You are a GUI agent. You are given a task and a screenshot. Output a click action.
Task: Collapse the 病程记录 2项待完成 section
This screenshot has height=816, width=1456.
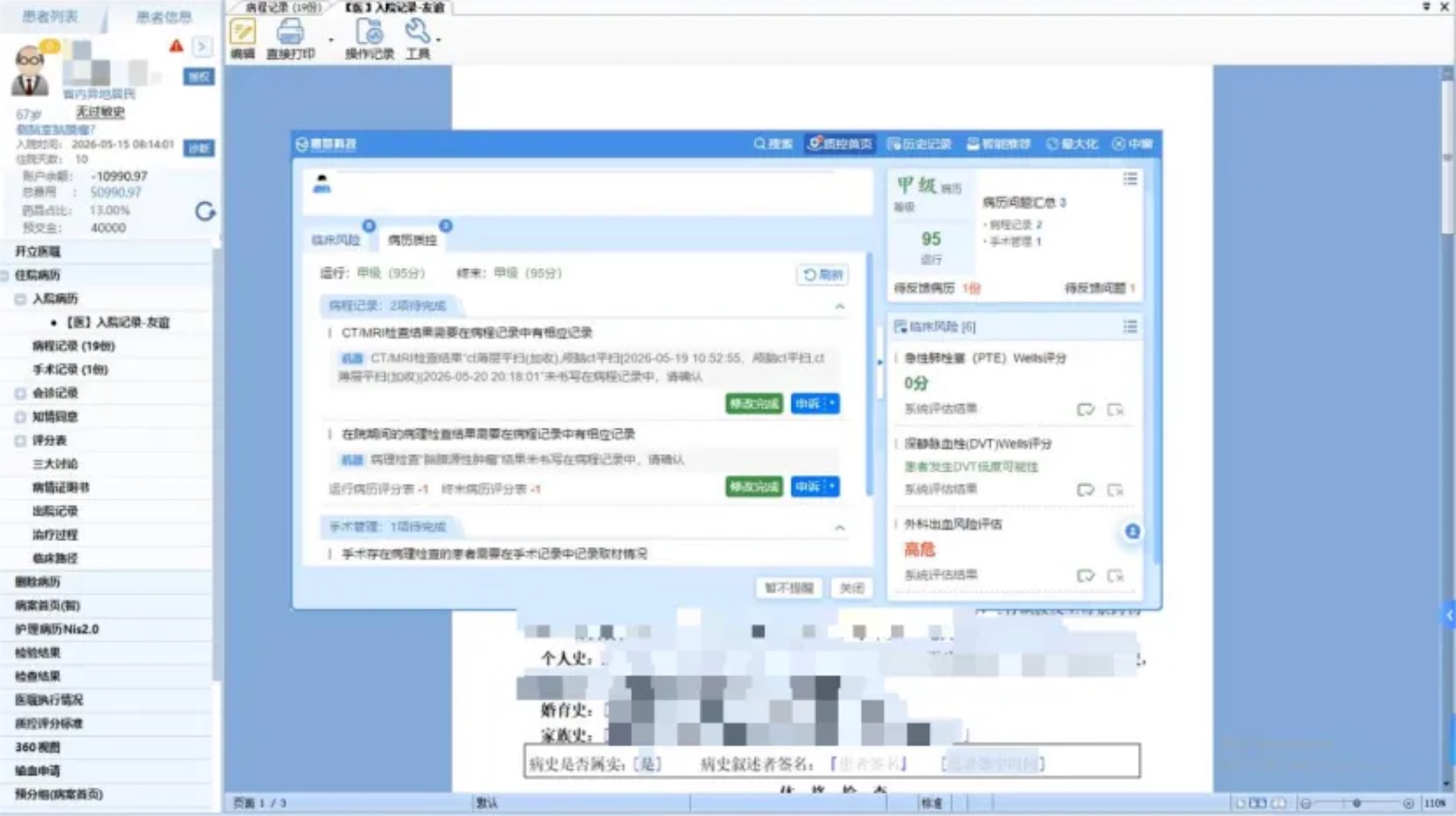840,306
